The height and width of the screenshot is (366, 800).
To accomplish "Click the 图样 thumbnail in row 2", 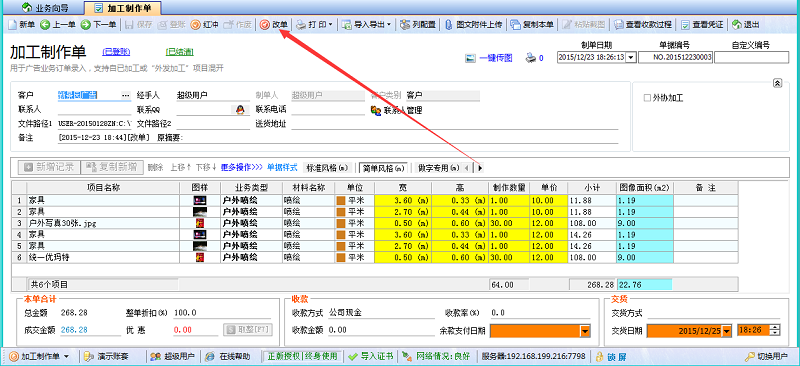I will point(200,212).
